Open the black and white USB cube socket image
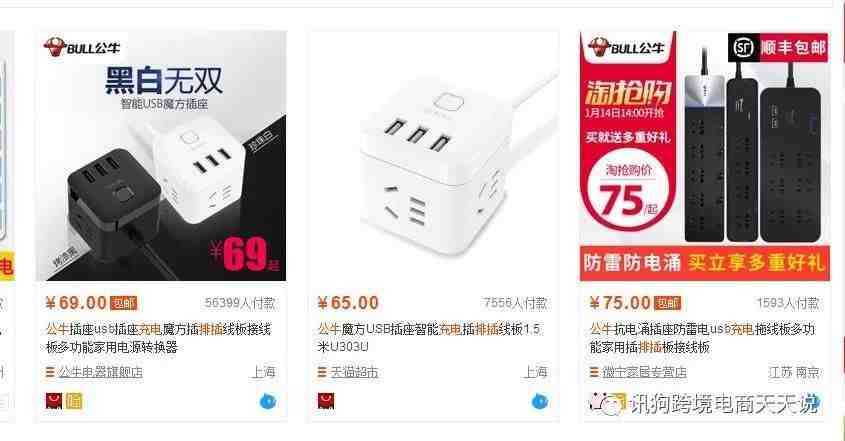845x441 pixels. (161, 156)
